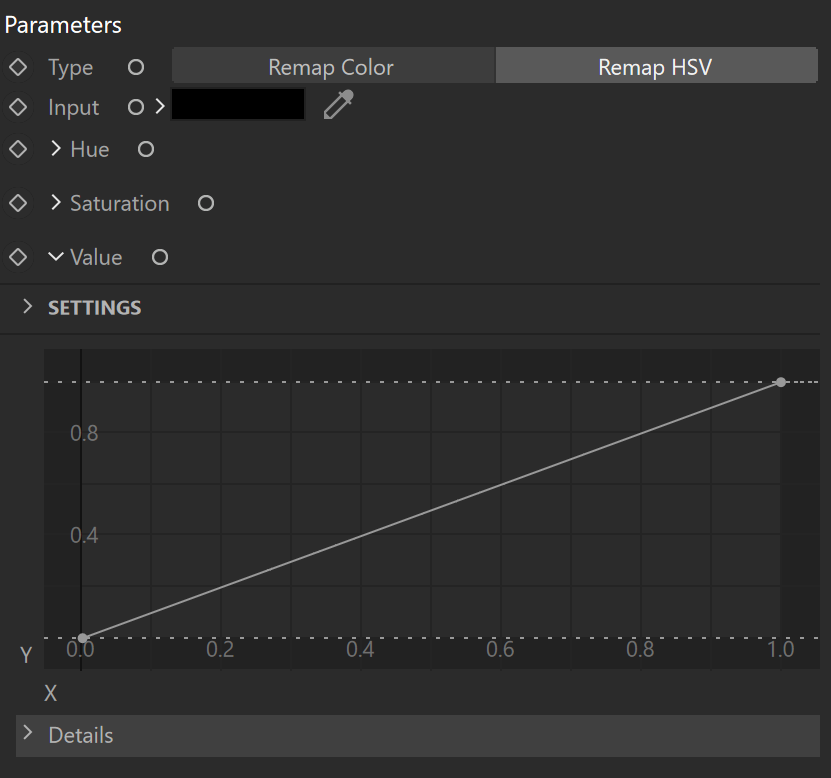This screenshot has height=778, width=831.
Task: Toggle the circle port next to Hue
Action: pyautogui.click(x=146, y=149)
